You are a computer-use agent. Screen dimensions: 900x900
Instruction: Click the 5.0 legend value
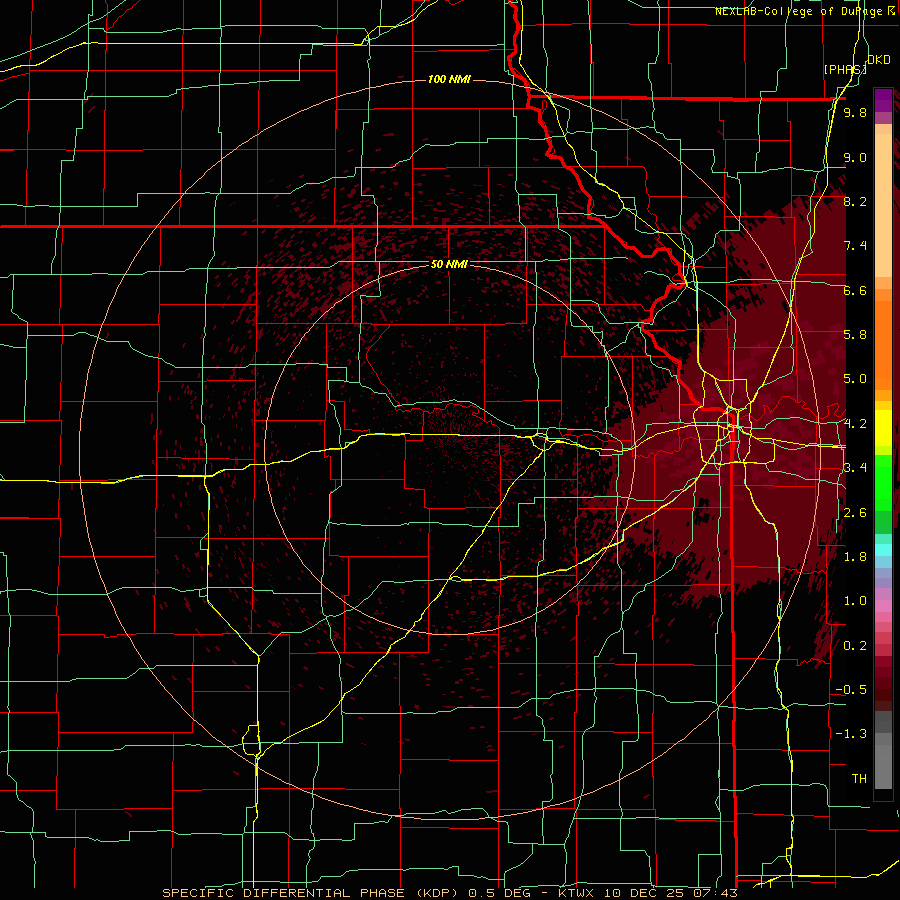tap(855, 379)
